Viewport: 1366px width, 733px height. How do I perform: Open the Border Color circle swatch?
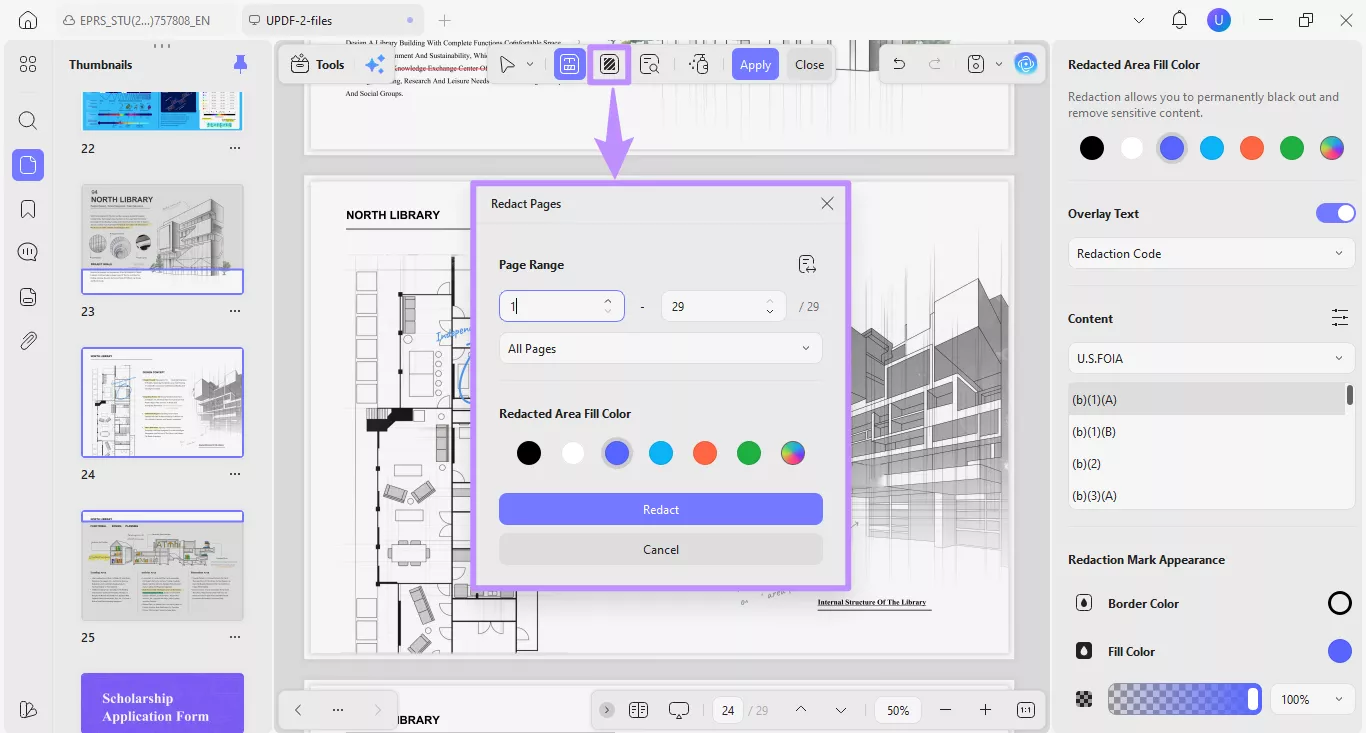point(1340,603)
